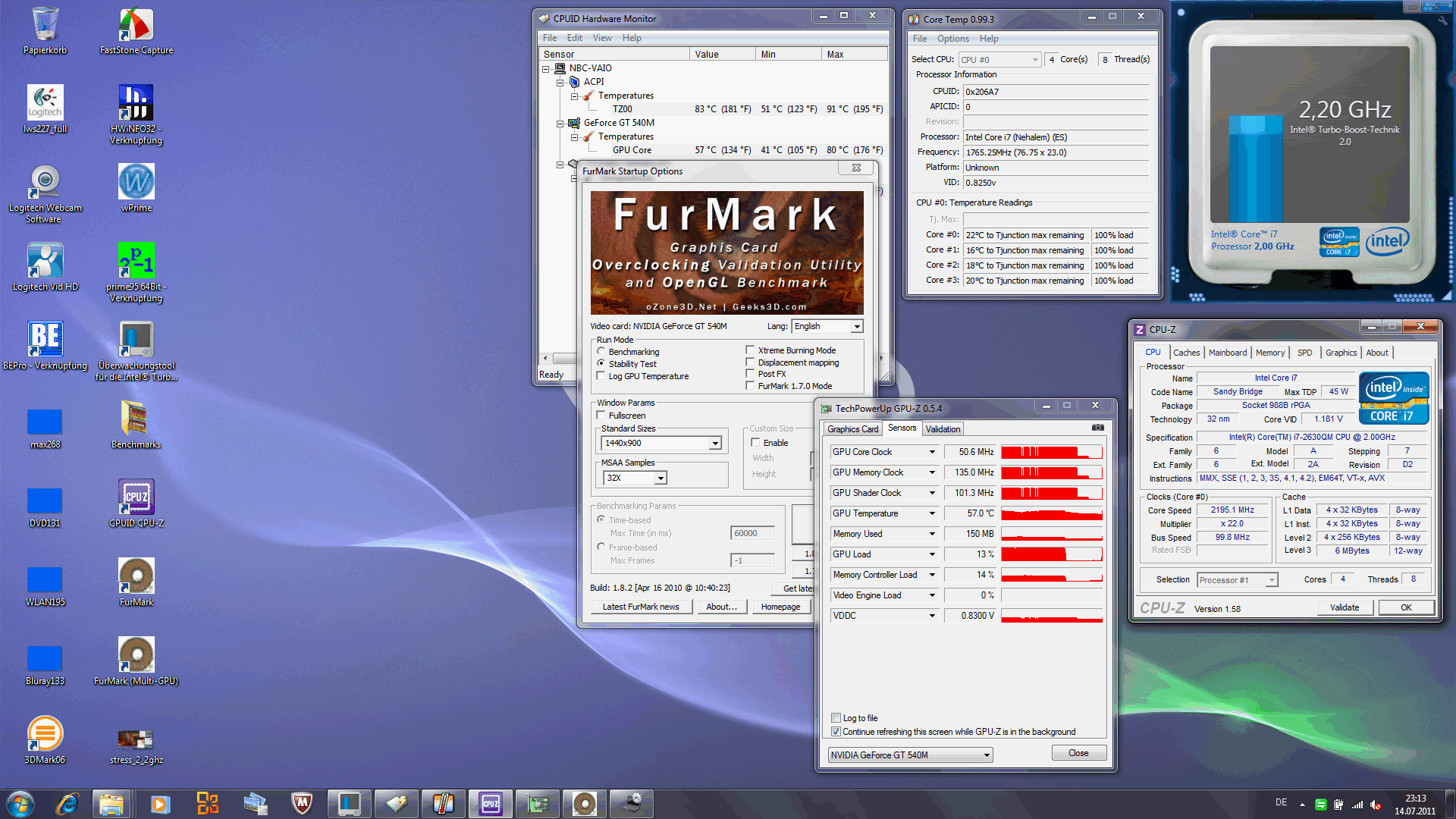Click the GPU-Z screenshot camera icon
The height and width of the screenshot is (819, 1456).
(1097, 428)
